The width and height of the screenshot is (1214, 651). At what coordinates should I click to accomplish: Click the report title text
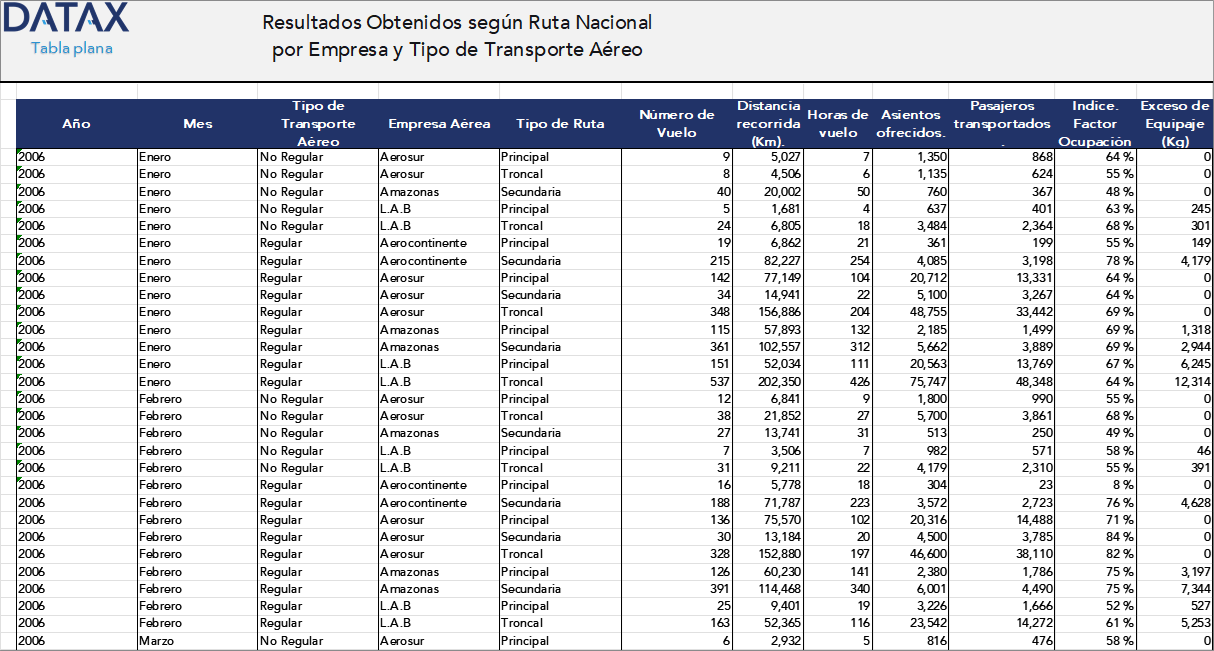(457, 33)
